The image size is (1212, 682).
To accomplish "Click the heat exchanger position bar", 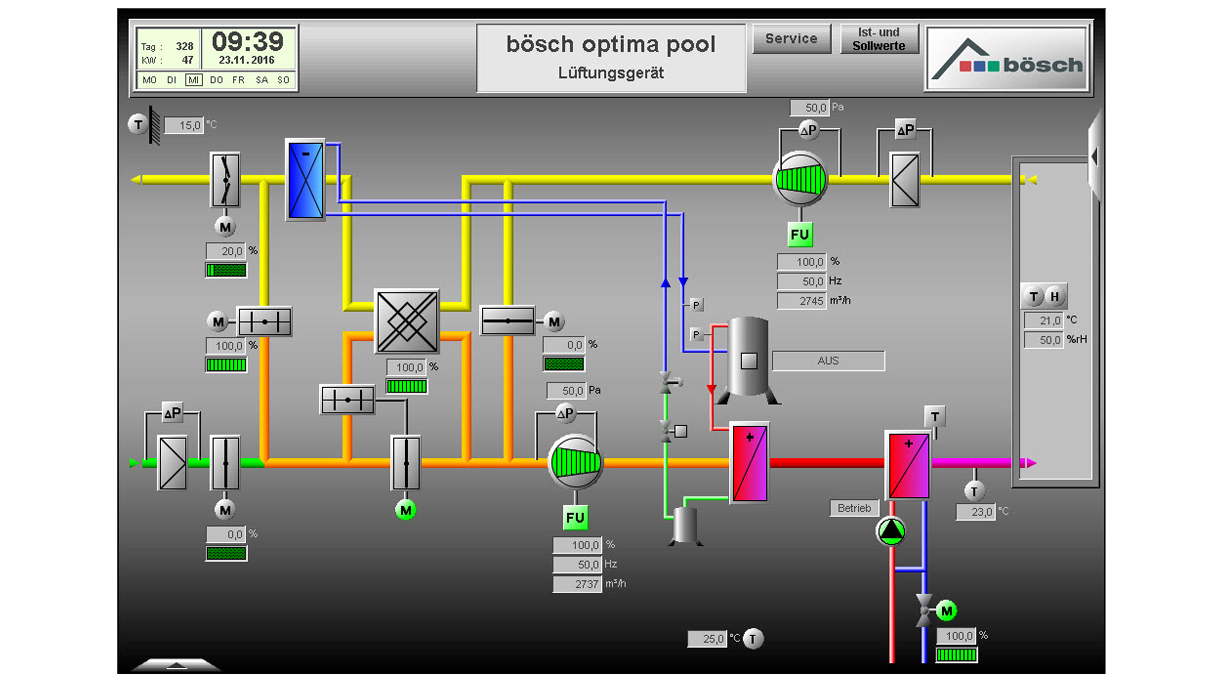I will pos(406,386).
